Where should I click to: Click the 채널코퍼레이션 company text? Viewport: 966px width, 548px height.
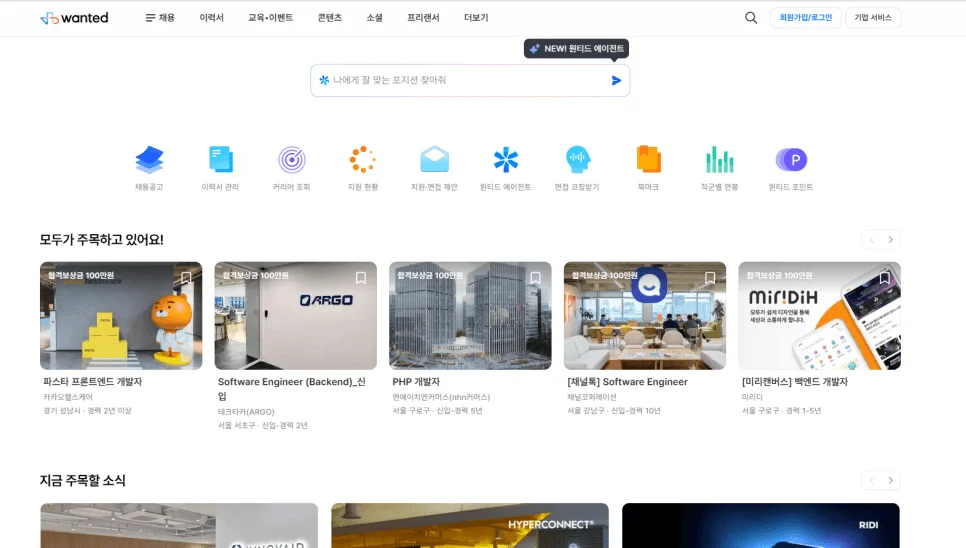click(591, 397)
